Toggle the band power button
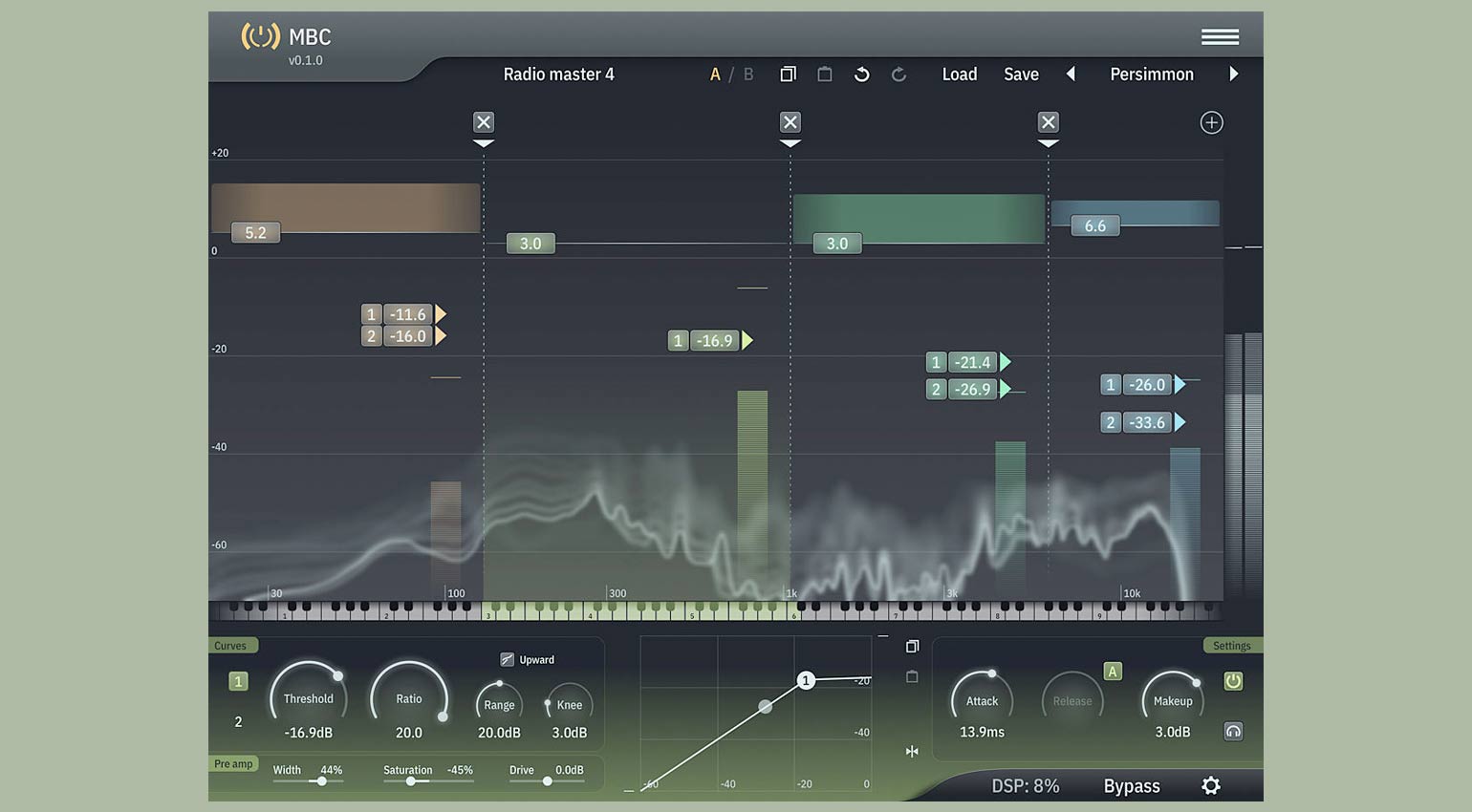 tap(1233, 681)
